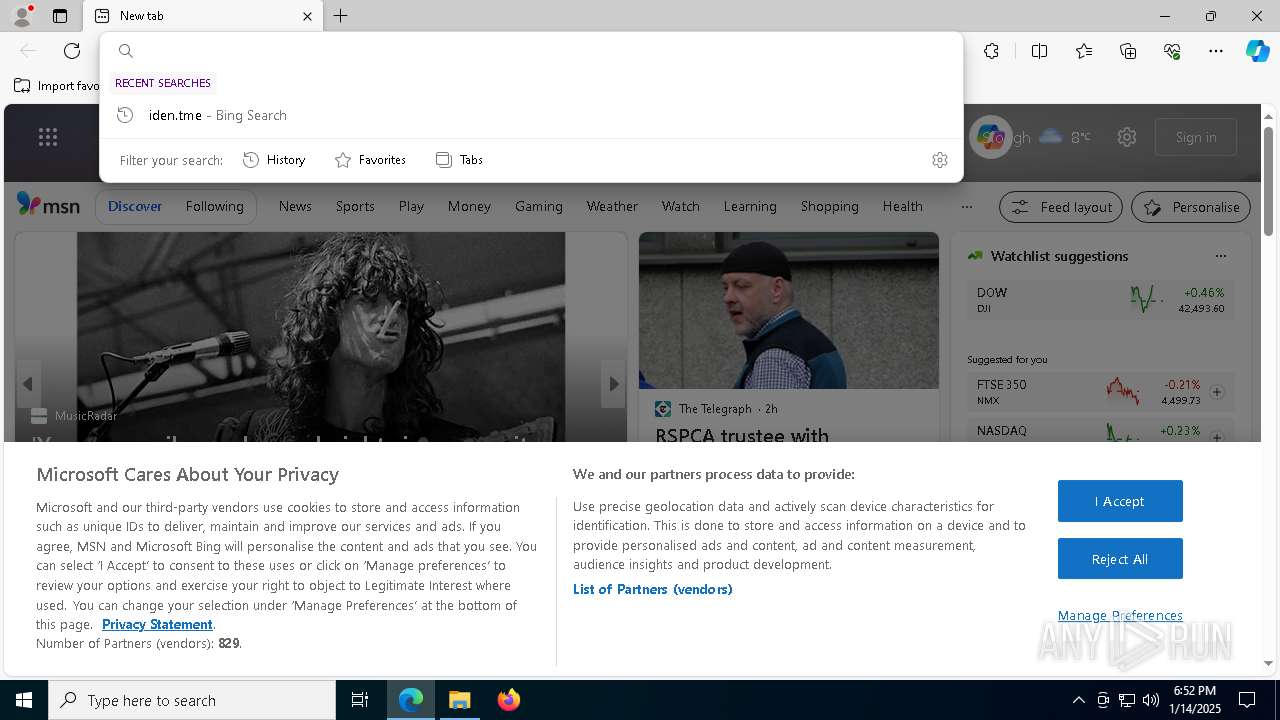Open the DOW stock entry

click(1101, 300)
